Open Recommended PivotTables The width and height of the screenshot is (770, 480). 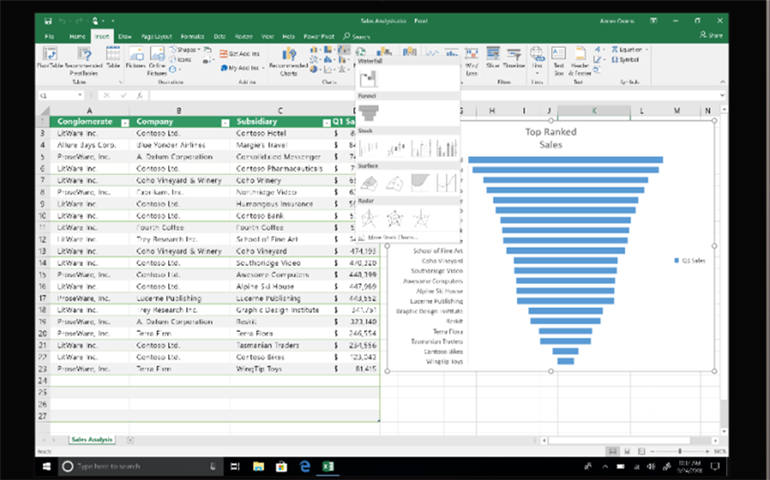click(83, 61)
